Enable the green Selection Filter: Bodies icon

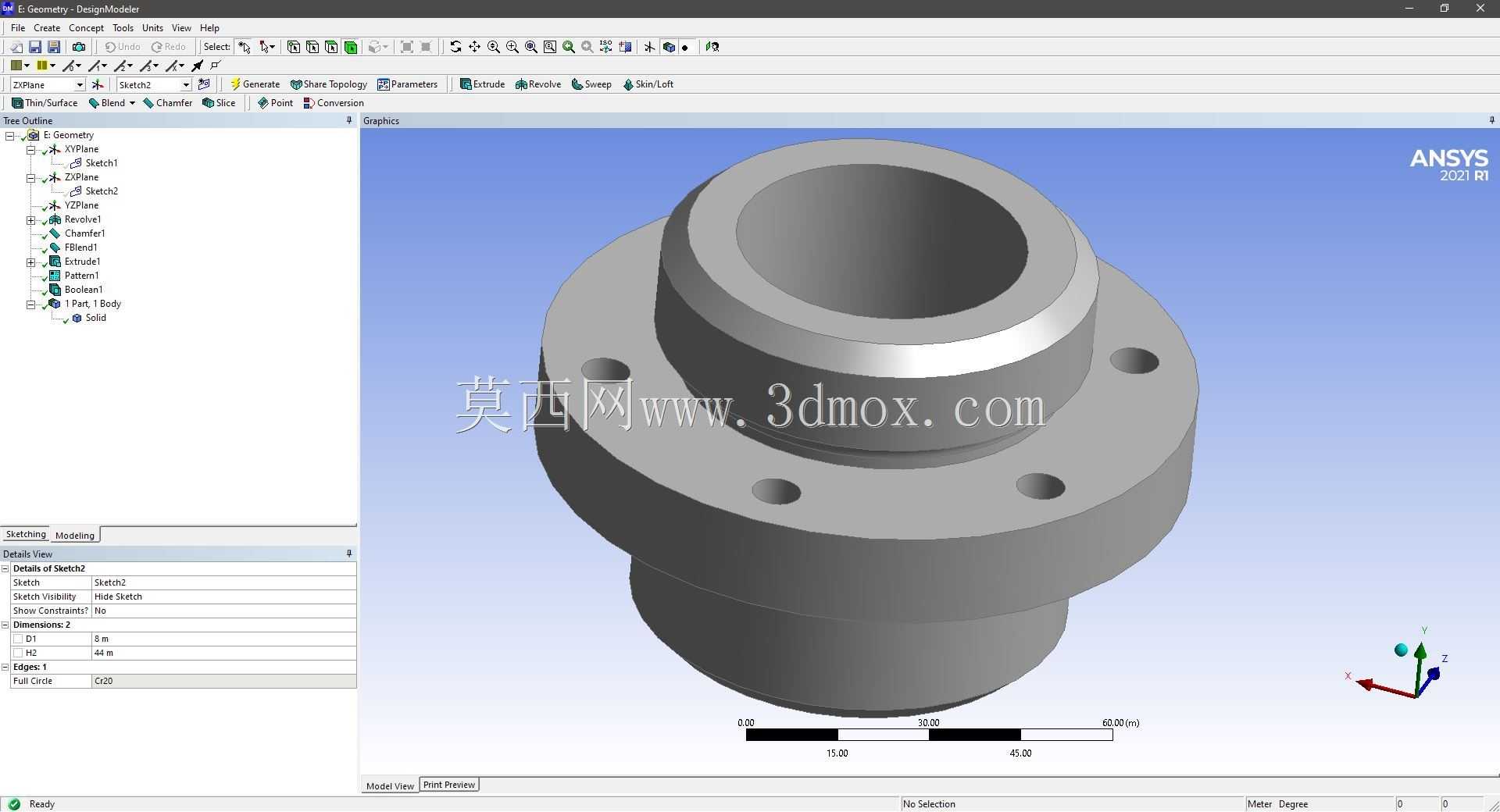(x=351, y=47)
